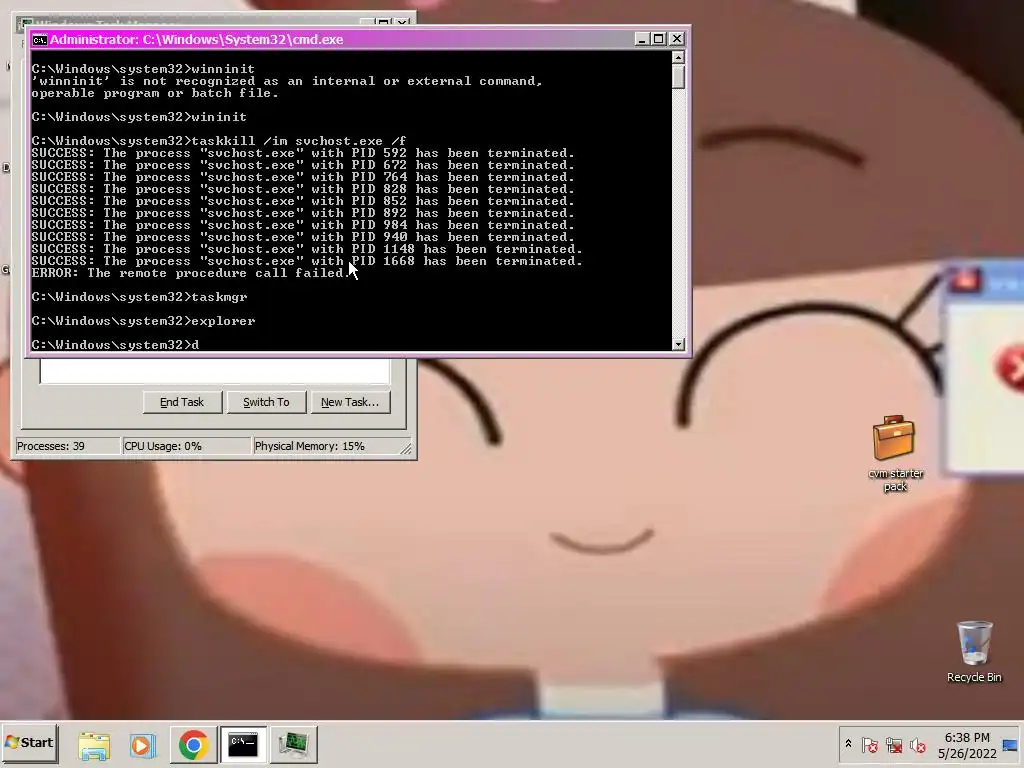Image resolution: width=1024 pixels, height=768 pixels.
Task: Maximize the cmd.exe window
Action: pos(658,39)
